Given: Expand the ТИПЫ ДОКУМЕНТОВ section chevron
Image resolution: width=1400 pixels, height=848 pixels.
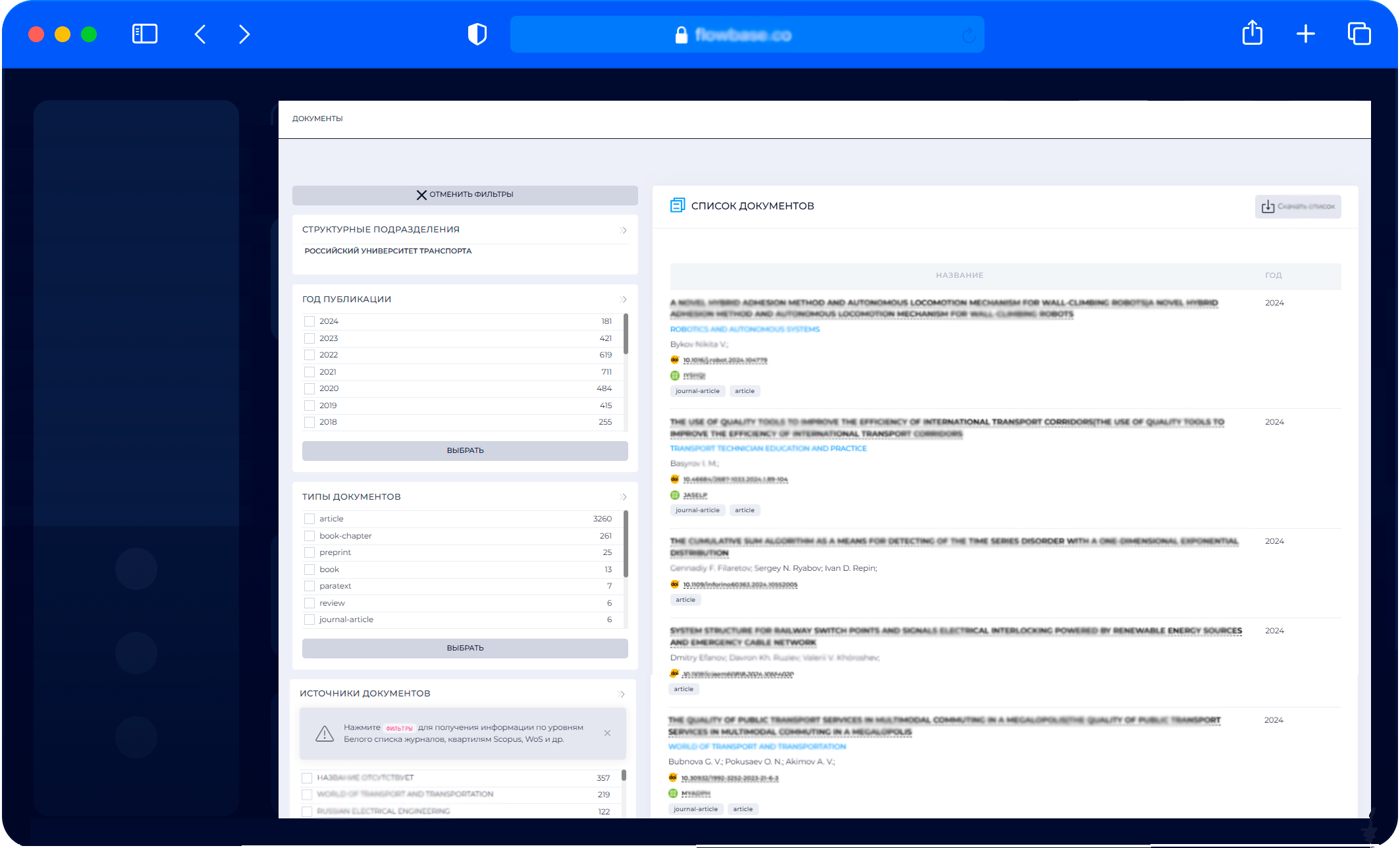Looking at the screenshot, I should (624, 497).
